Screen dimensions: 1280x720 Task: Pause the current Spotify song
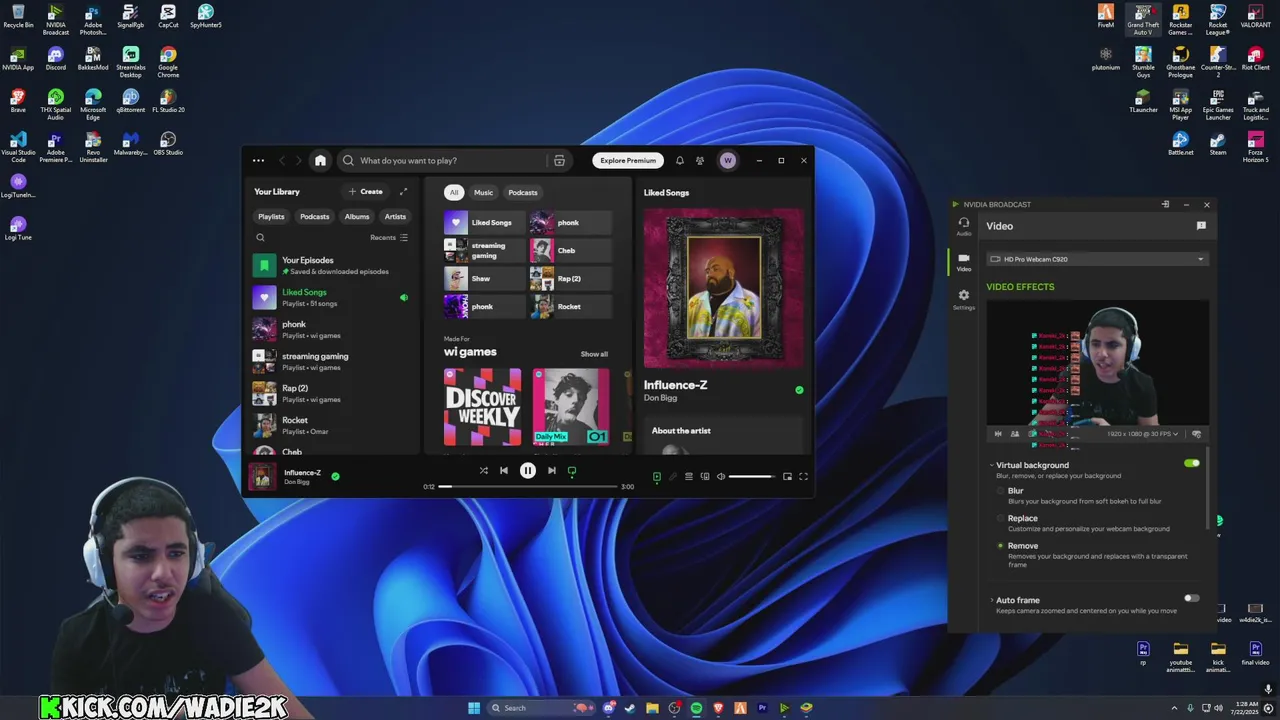pos(528,470)
